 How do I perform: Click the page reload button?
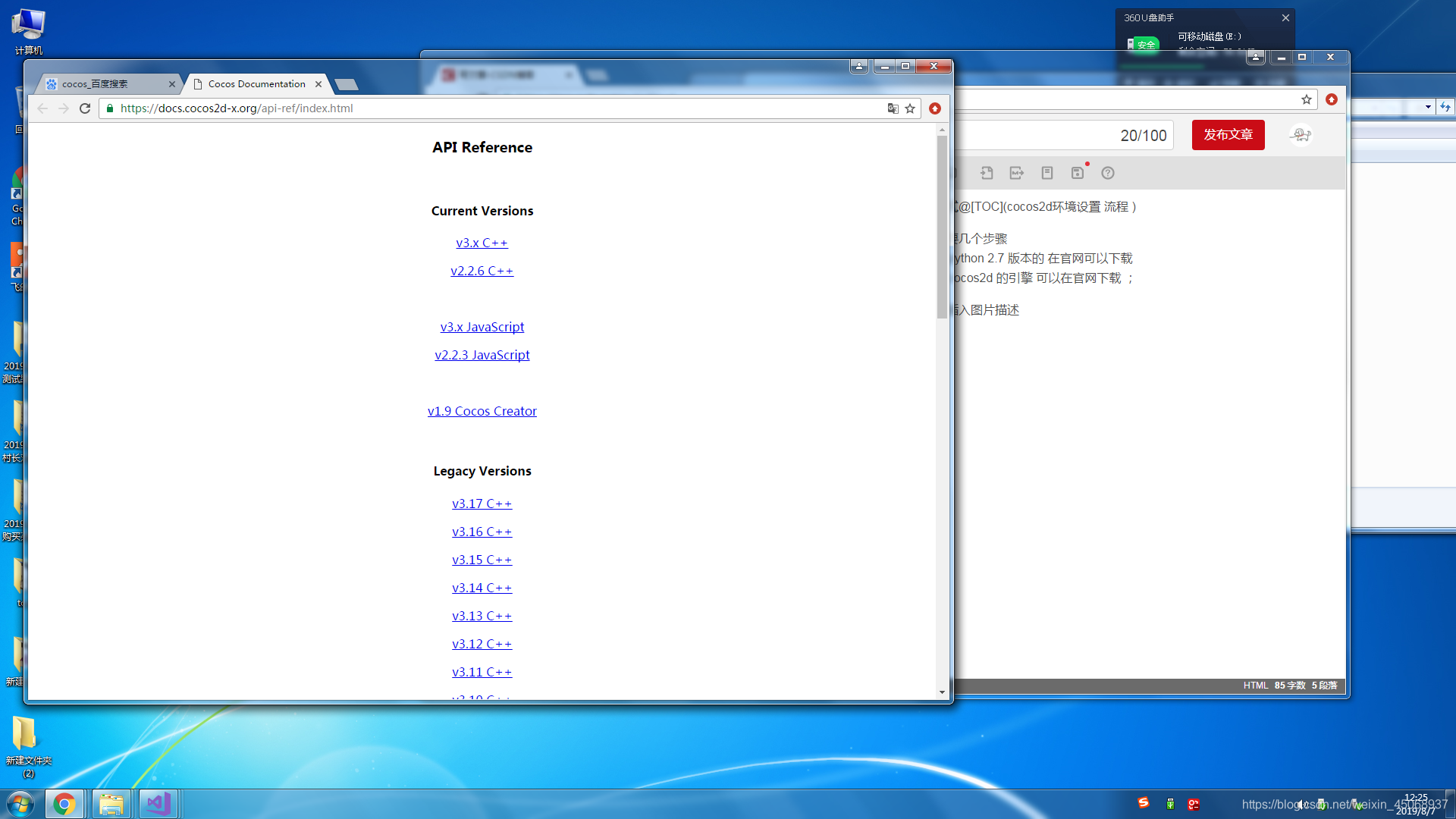tap(85, 108)
